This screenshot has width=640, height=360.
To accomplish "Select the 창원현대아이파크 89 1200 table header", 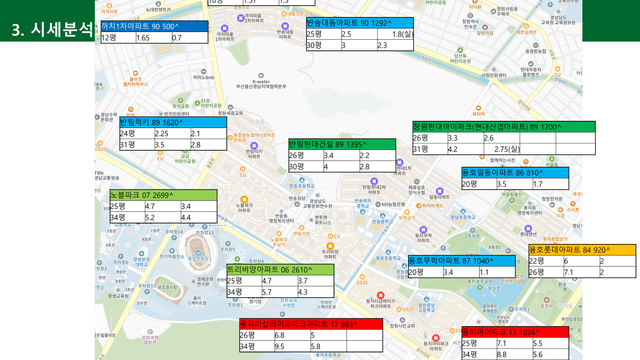I will coord(504,127).
